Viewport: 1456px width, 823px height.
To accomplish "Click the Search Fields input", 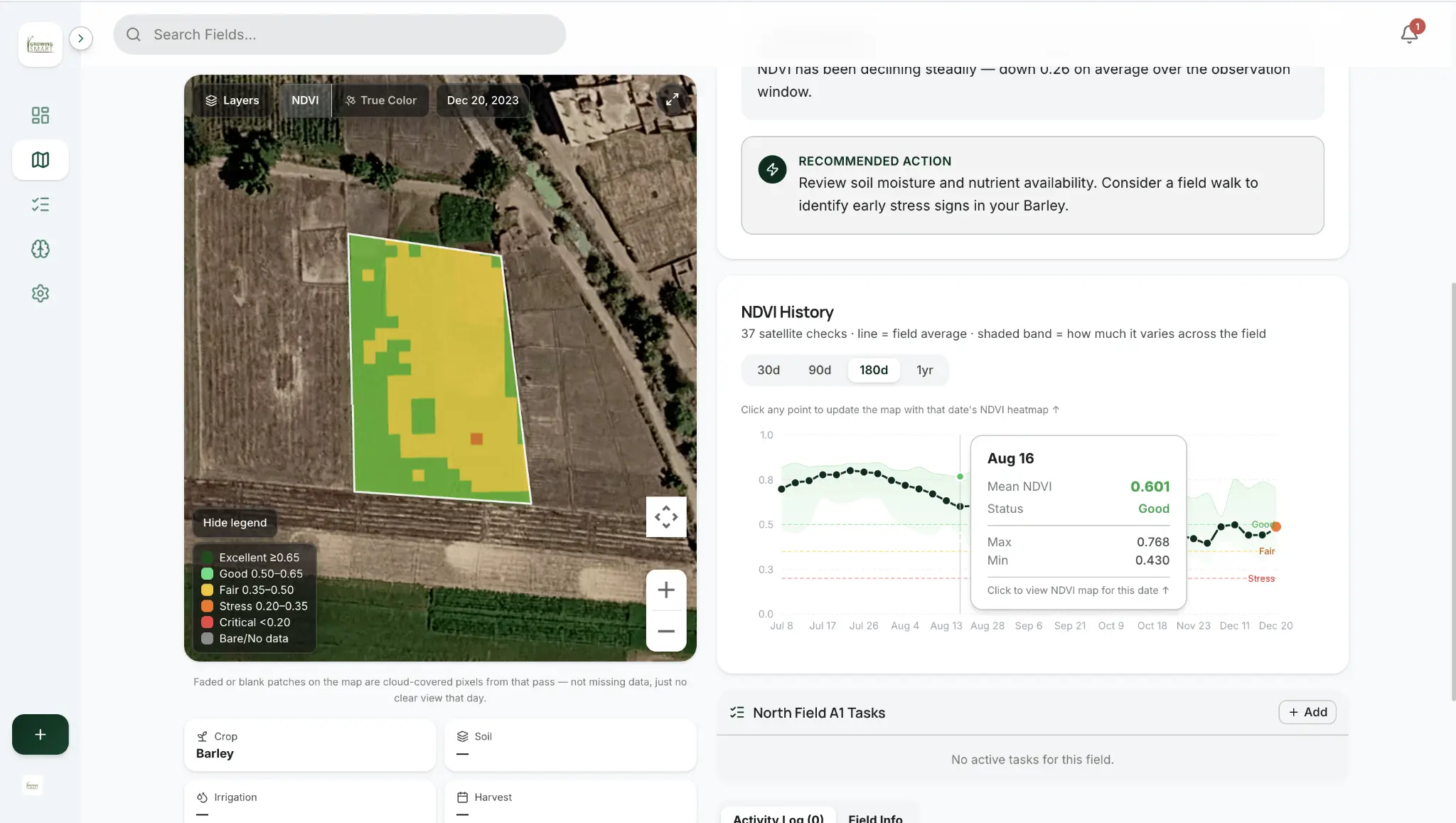I will [x=340, y=34].
